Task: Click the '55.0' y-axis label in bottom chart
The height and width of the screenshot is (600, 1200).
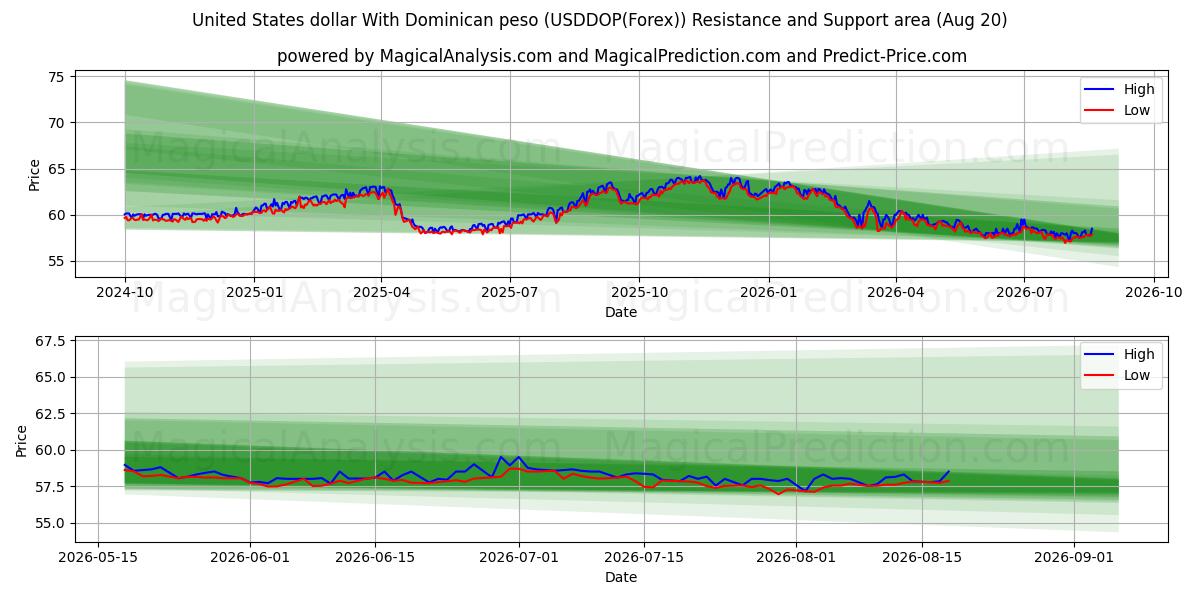Action: pos(51,523)
